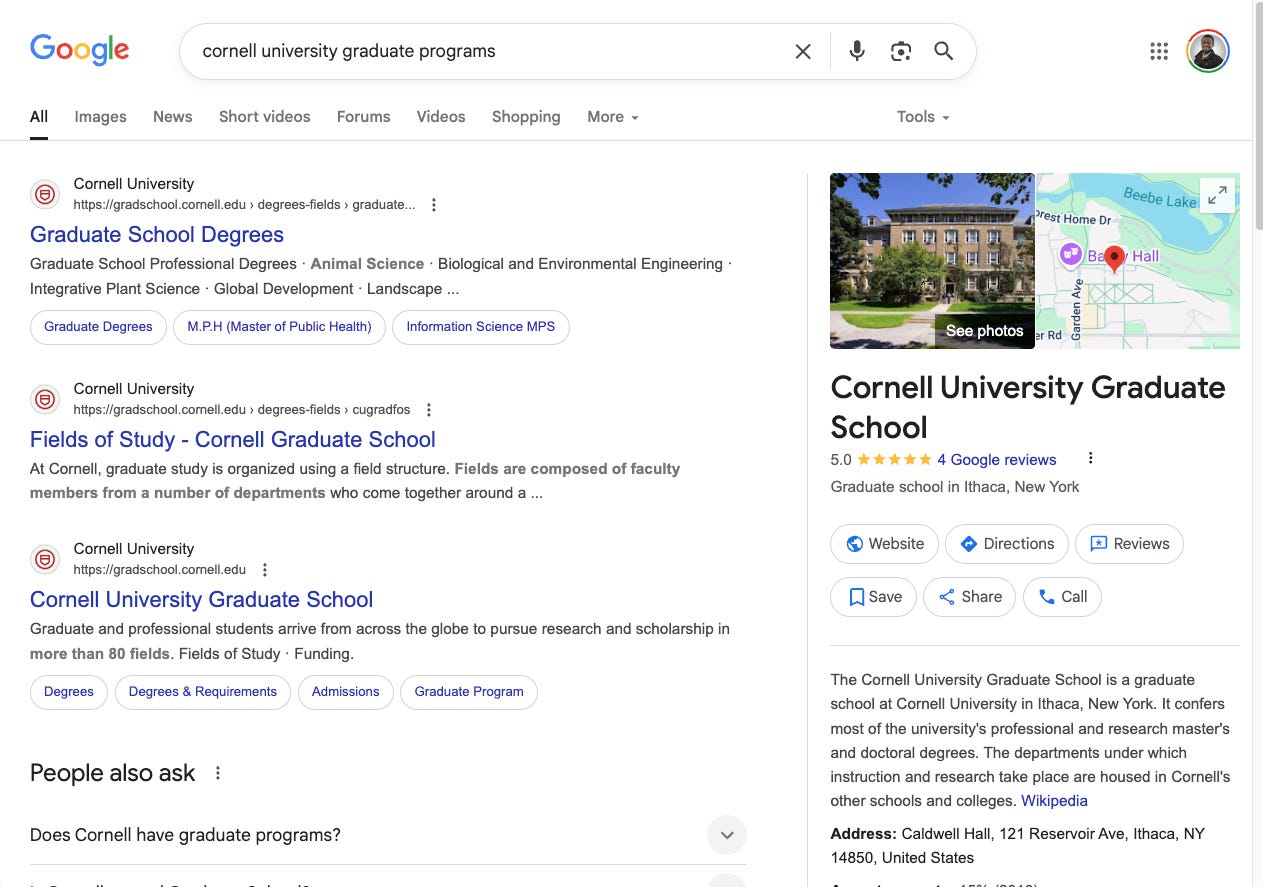
Task: Select the All tab
Action: pos(39,117)
